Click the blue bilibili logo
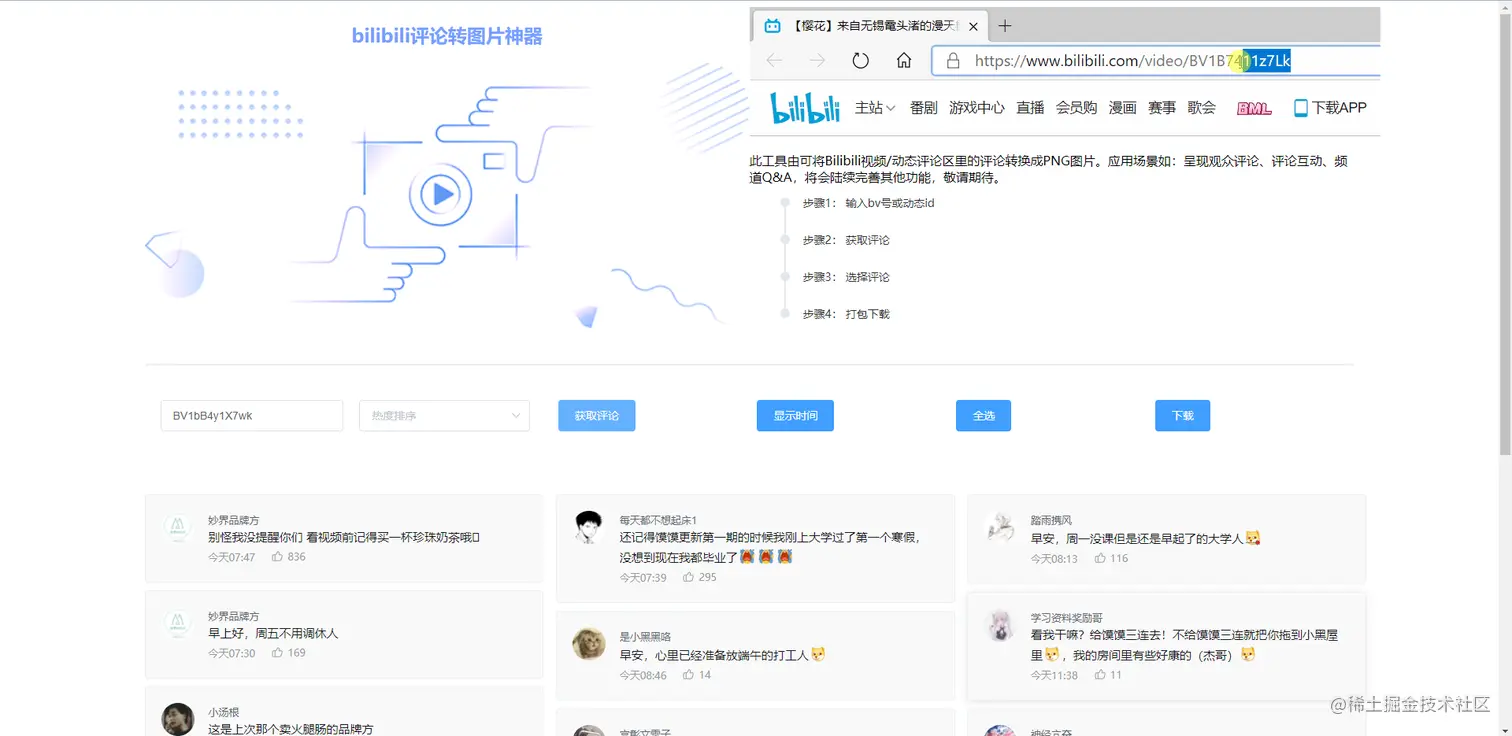 point(805,108)
